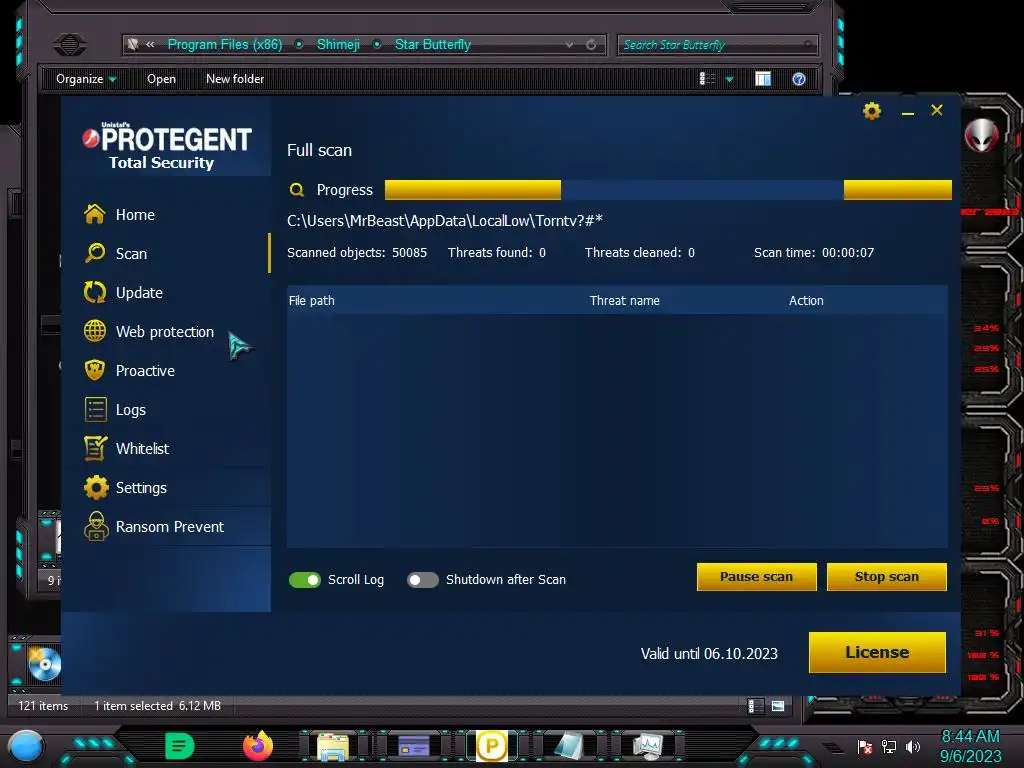The image size is (1024, 768).
Task: Open the Start orb
Action: point(26,746)
